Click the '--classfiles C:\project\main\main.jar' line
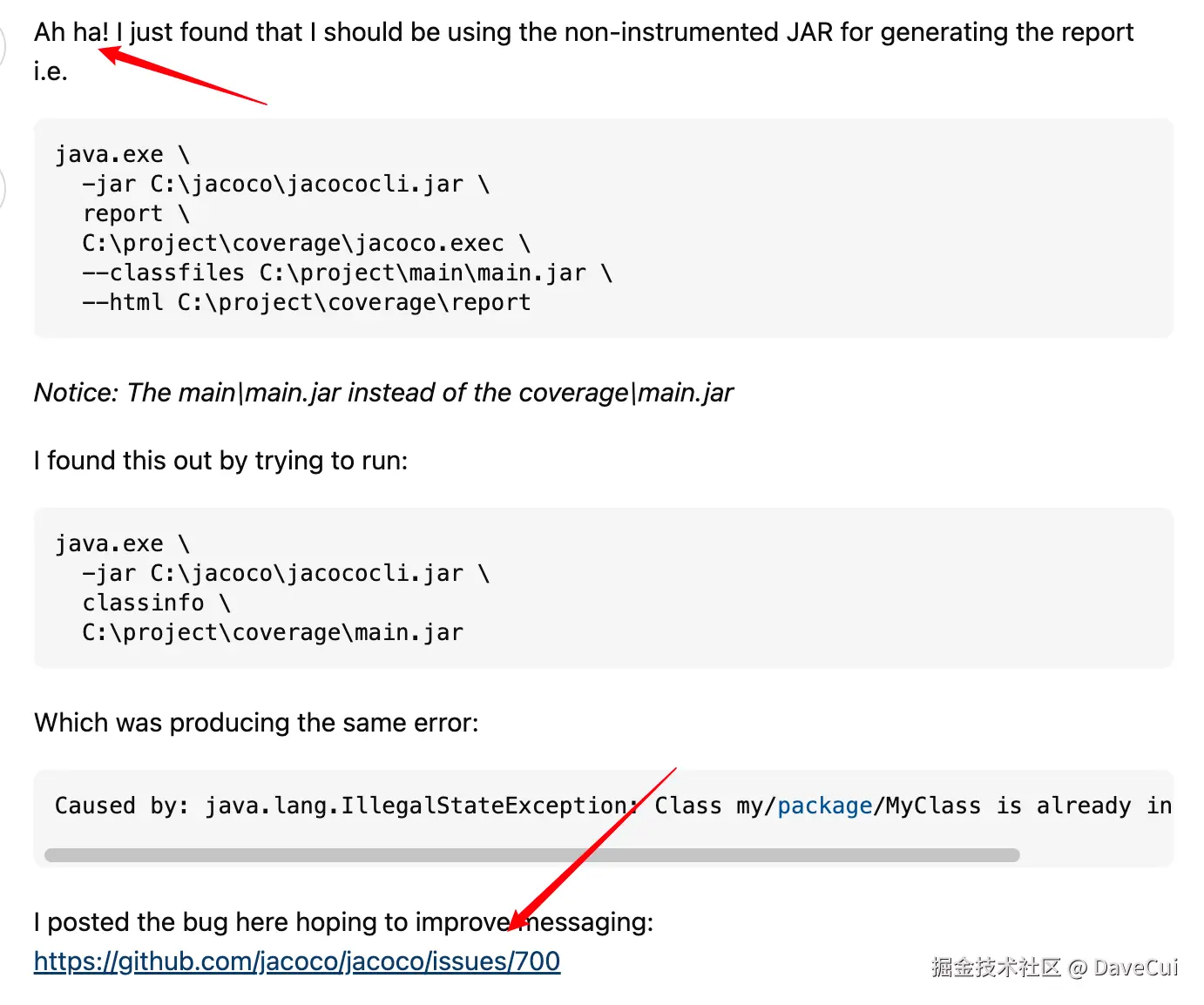 (x=347, y=273)
